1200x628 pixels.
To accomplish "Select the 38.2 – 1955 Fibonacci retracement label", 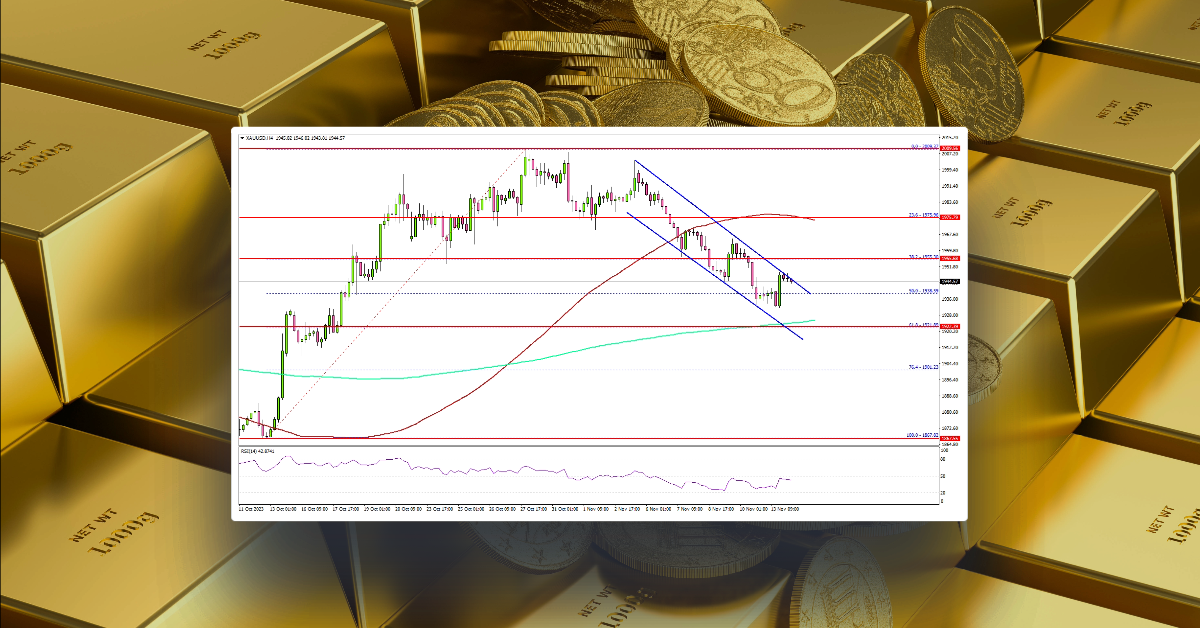I will [918, 256].
